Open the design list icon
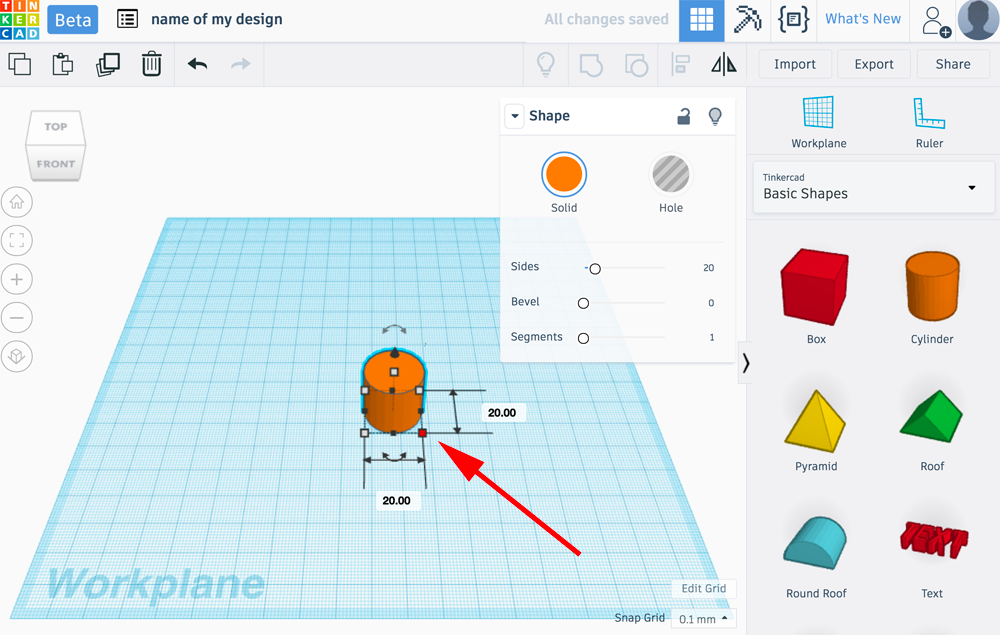This screenshot has height=635, width=1000. pos(128,19)
